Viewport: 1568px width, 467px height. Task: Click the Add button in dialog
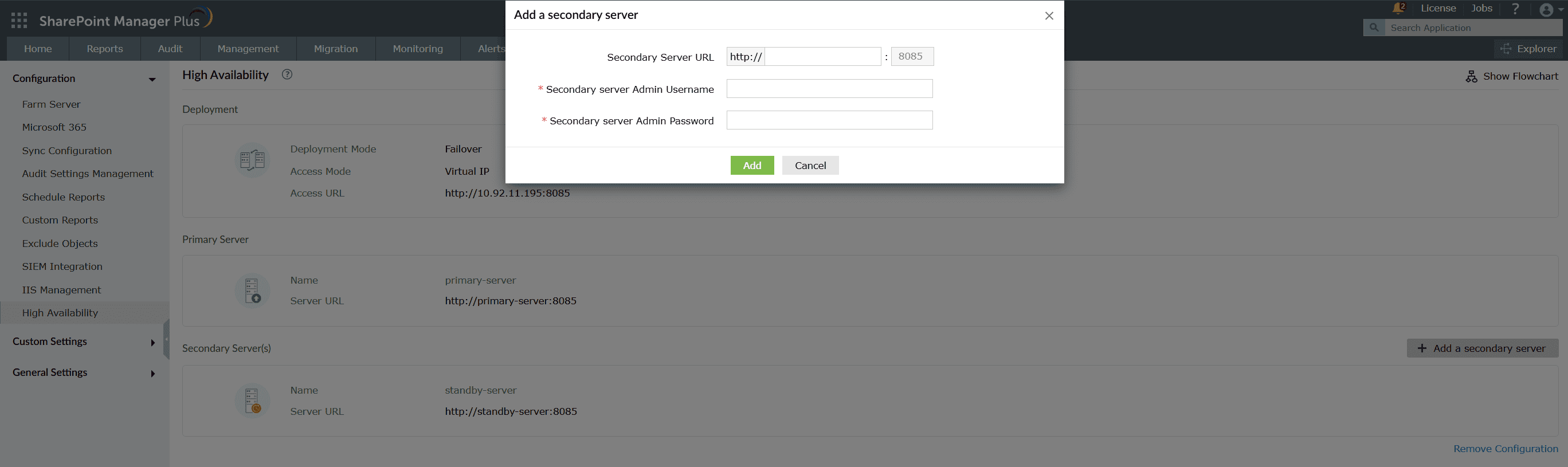752,166
